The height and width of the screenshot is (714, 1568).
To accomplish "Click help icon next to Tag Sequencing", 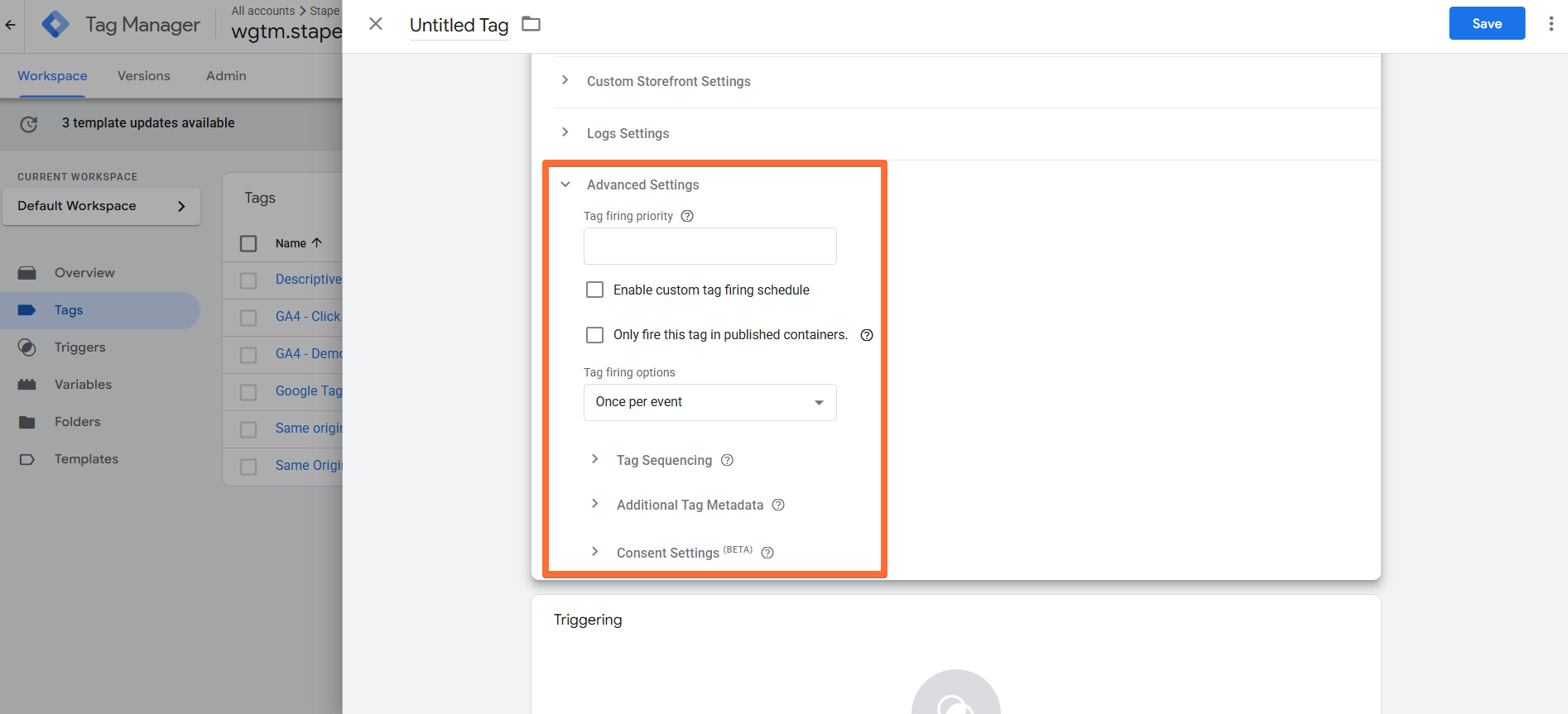I will (727, 460).
